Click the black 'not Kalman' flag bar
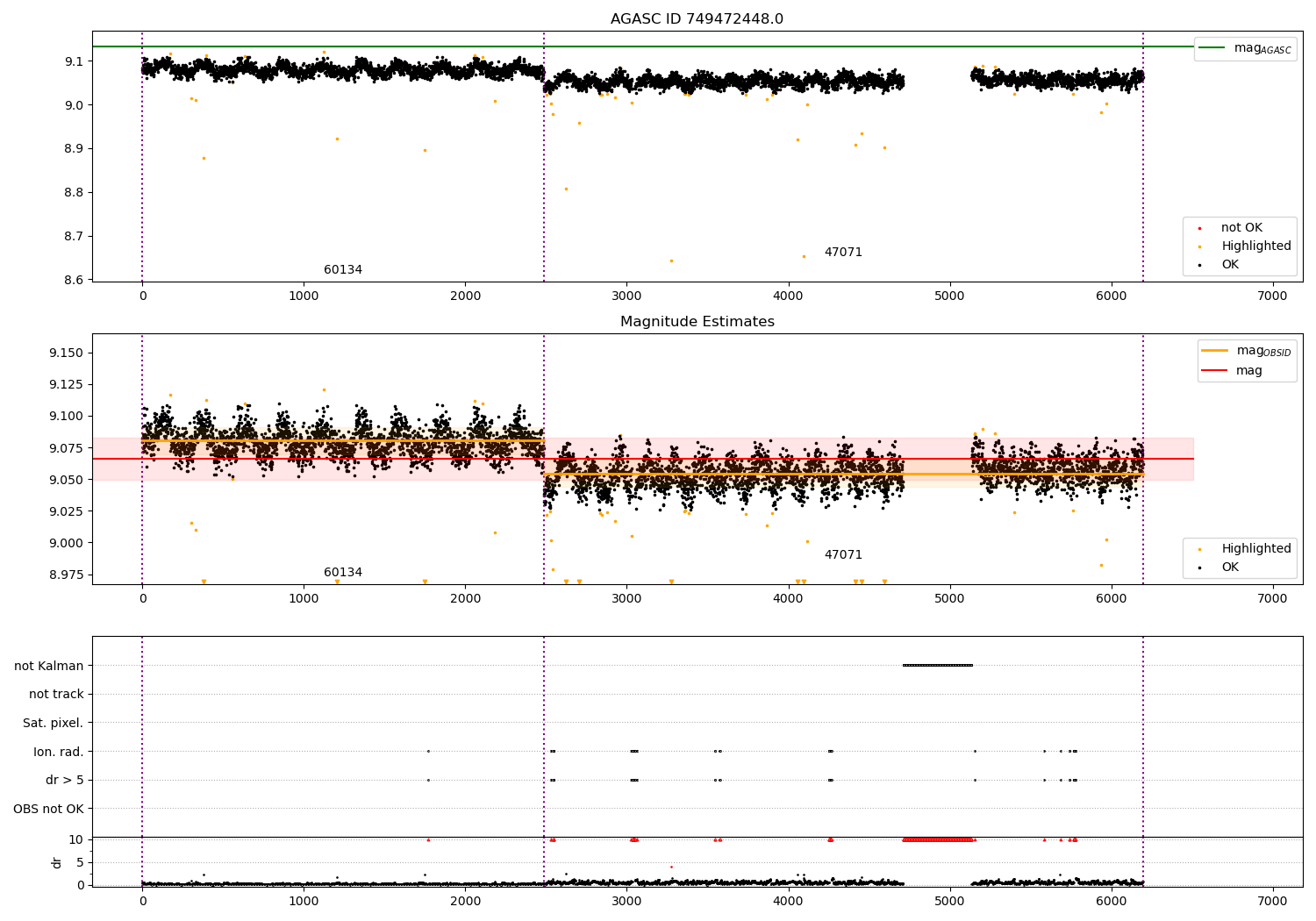The image size is (1316, 921). [938, 666]
